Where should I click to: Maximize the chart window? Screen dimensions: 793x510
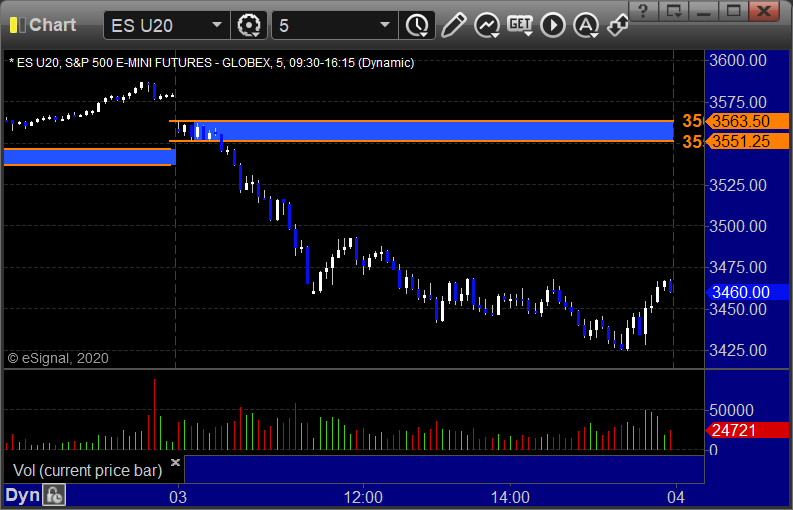tap(733, 10)
